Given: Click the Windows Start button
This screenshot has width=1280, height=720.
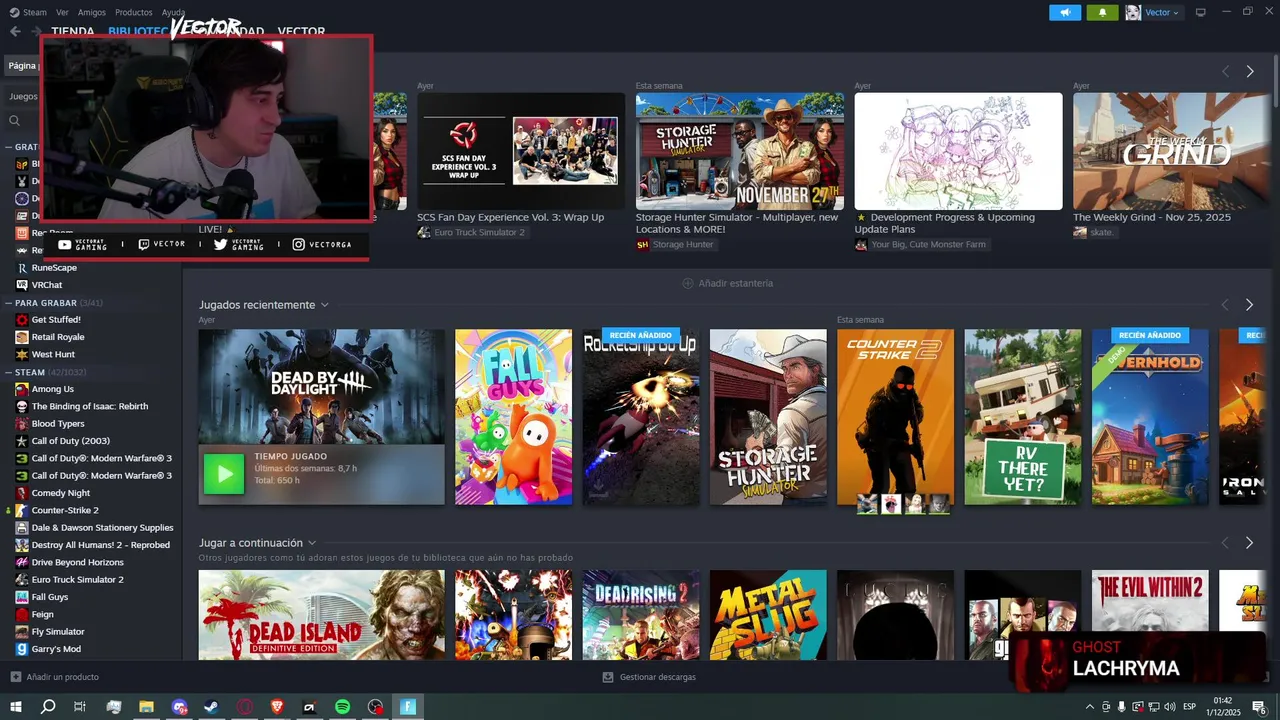Looking at the screenshot, I should click(x=15, y=707).
